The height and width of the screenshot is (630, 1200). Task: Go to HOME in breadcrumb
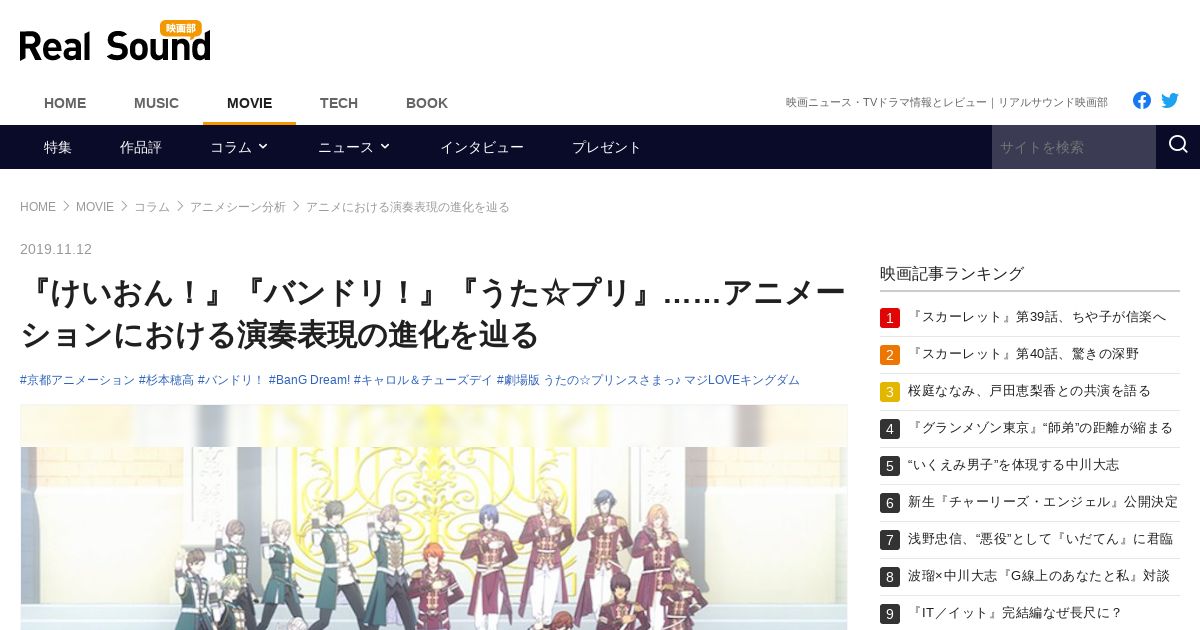coord(38,207)
